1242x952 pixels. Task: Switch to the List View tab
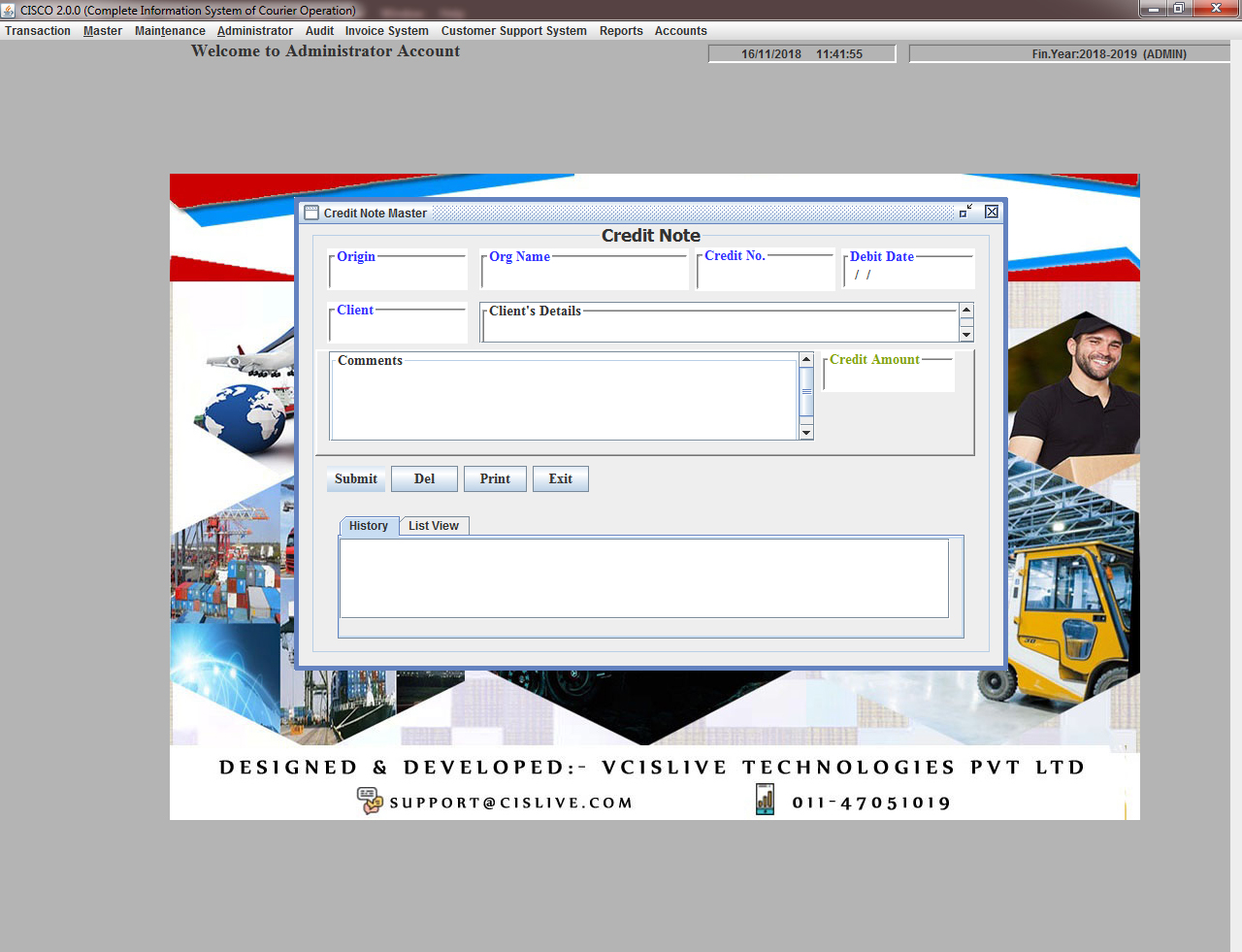click(434, 526)
